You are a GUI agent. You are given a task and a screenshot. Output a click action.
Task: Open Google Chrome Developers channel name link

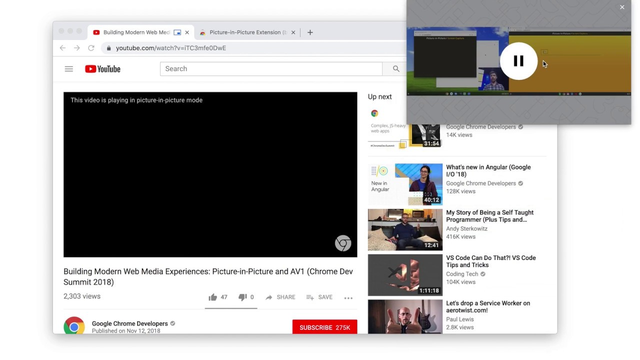click(x=130, y=323)
